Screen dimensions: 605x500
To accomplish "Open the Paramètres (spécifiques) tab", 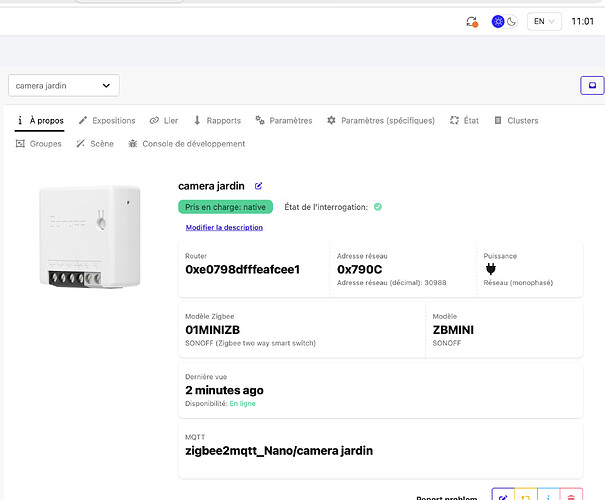I will pos(381,121).
